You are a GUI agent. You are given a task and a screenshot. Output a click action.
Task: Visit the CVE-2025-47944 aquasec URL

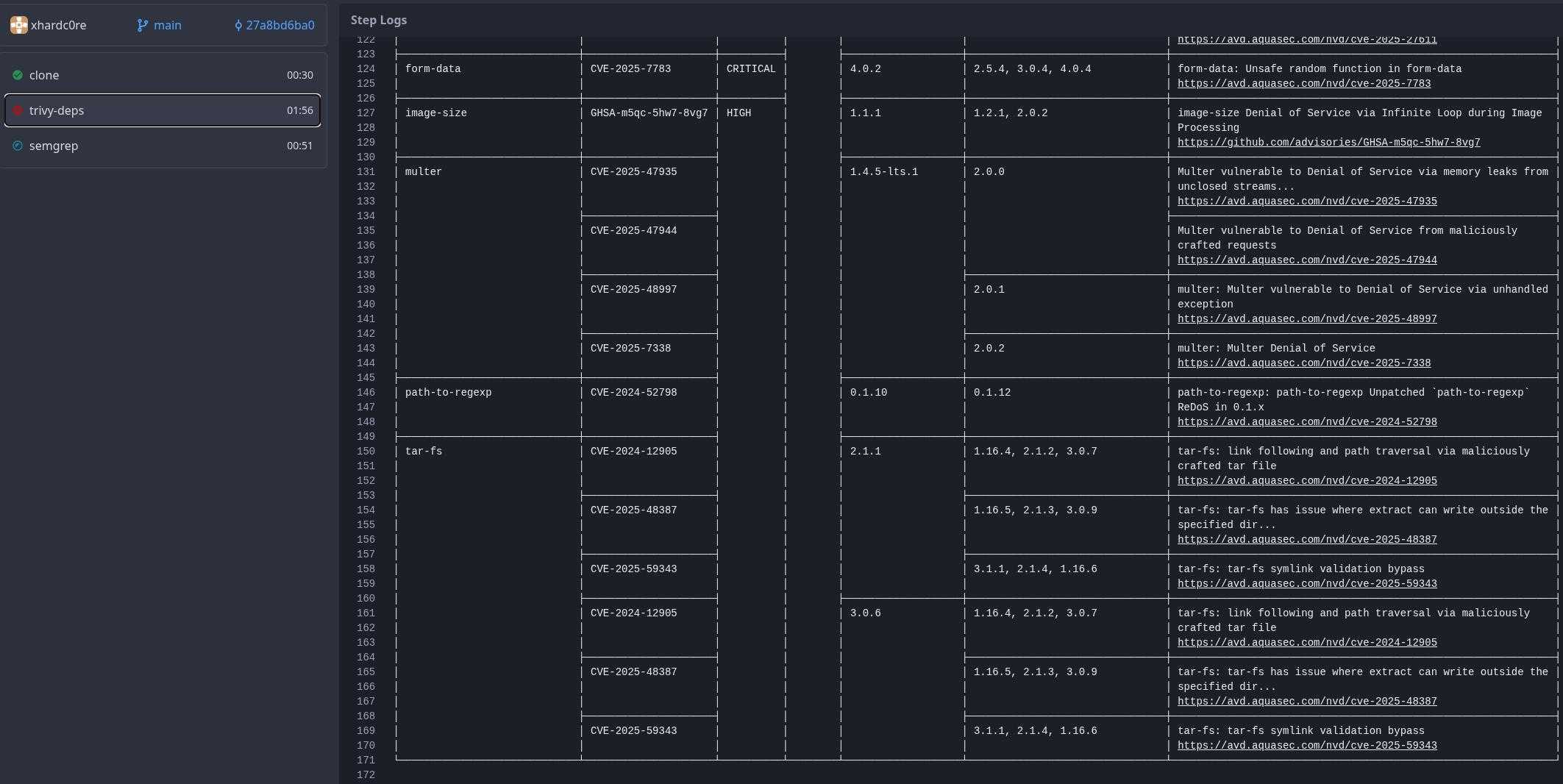pos(1306,260)
